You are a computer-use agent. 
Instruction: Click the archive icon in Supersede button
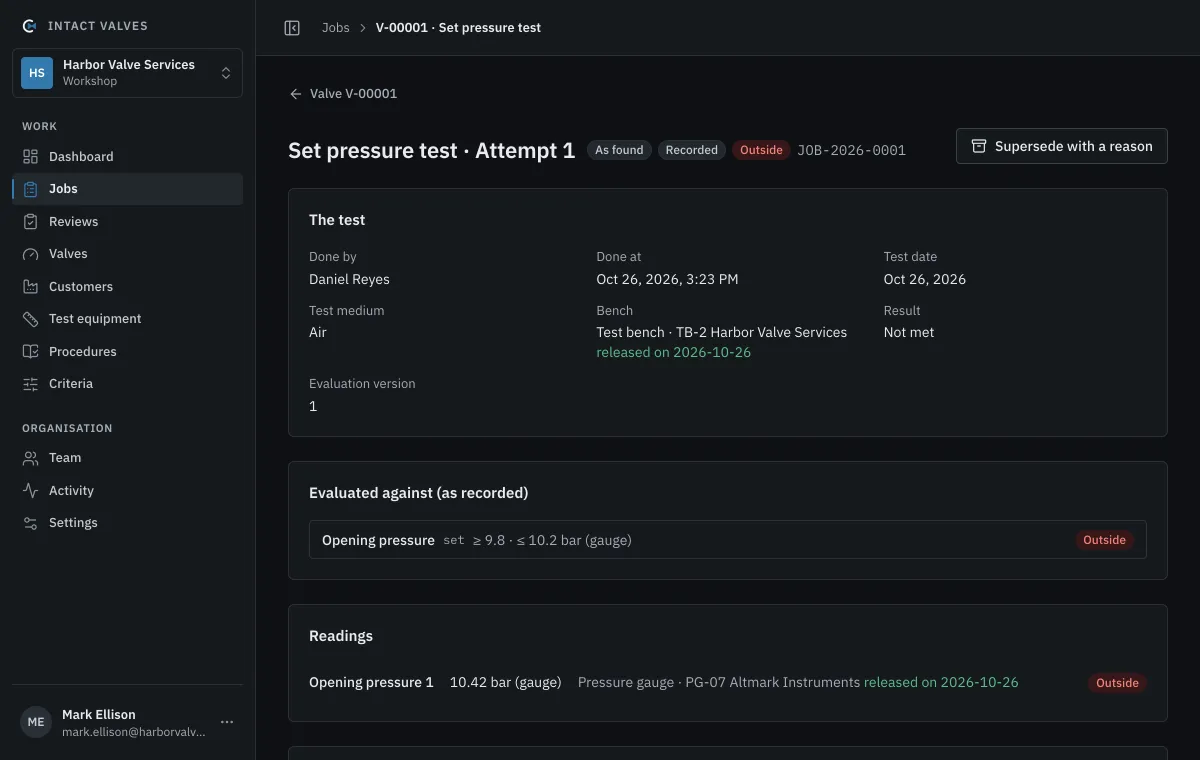coord(979,146)
